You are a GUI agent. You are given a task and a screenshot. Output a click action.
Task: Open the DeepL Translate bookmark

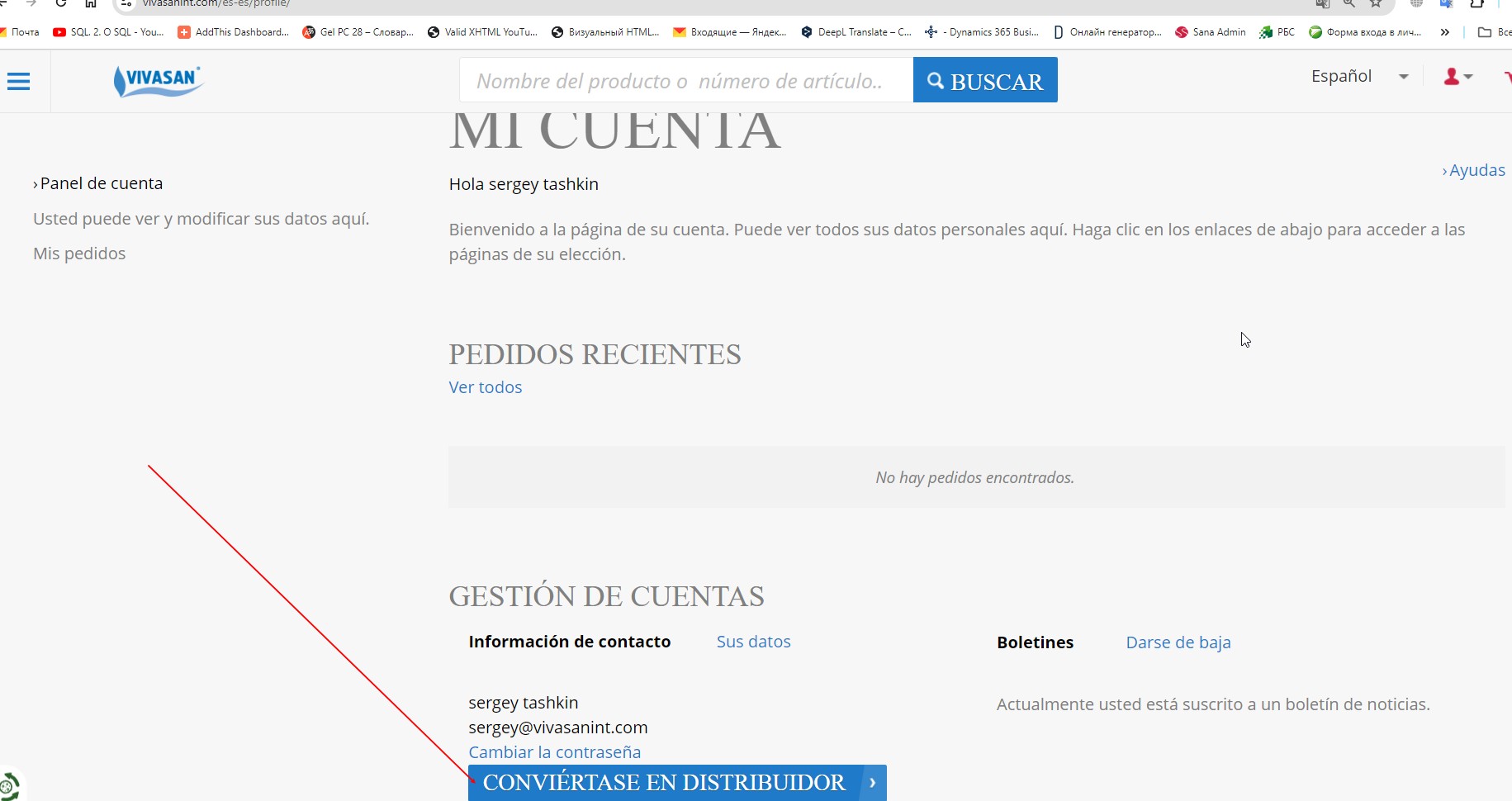coord(856,32)
